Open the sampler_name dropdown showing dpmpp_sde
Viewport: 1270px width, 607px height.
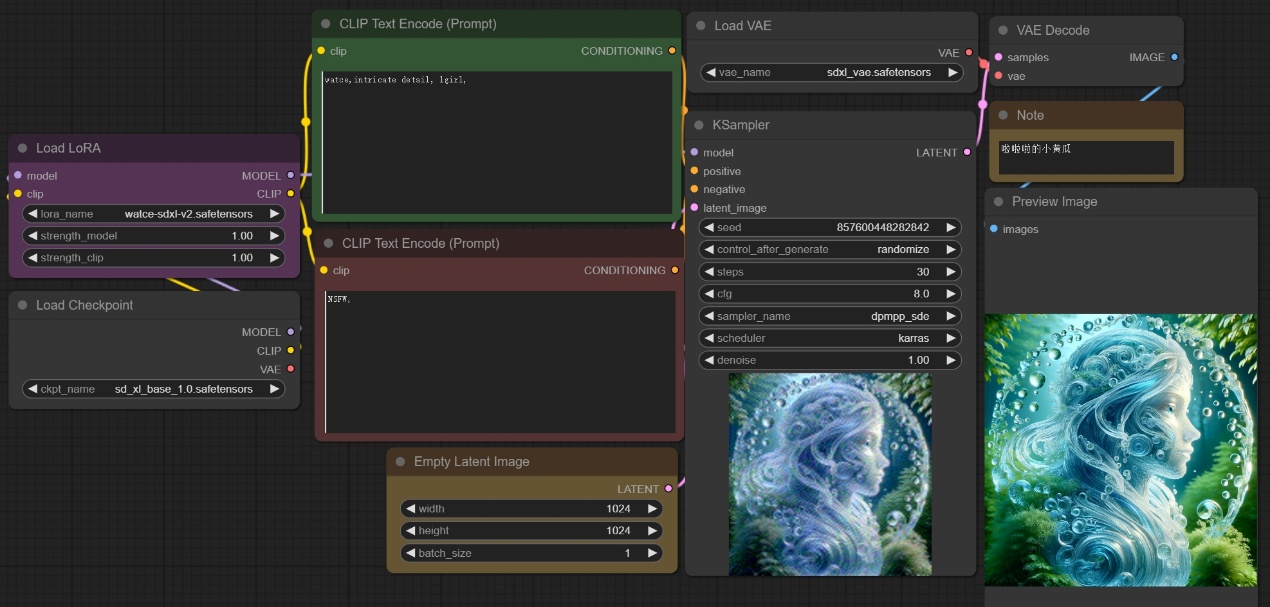pyautogui.click(x=829, y=316)
